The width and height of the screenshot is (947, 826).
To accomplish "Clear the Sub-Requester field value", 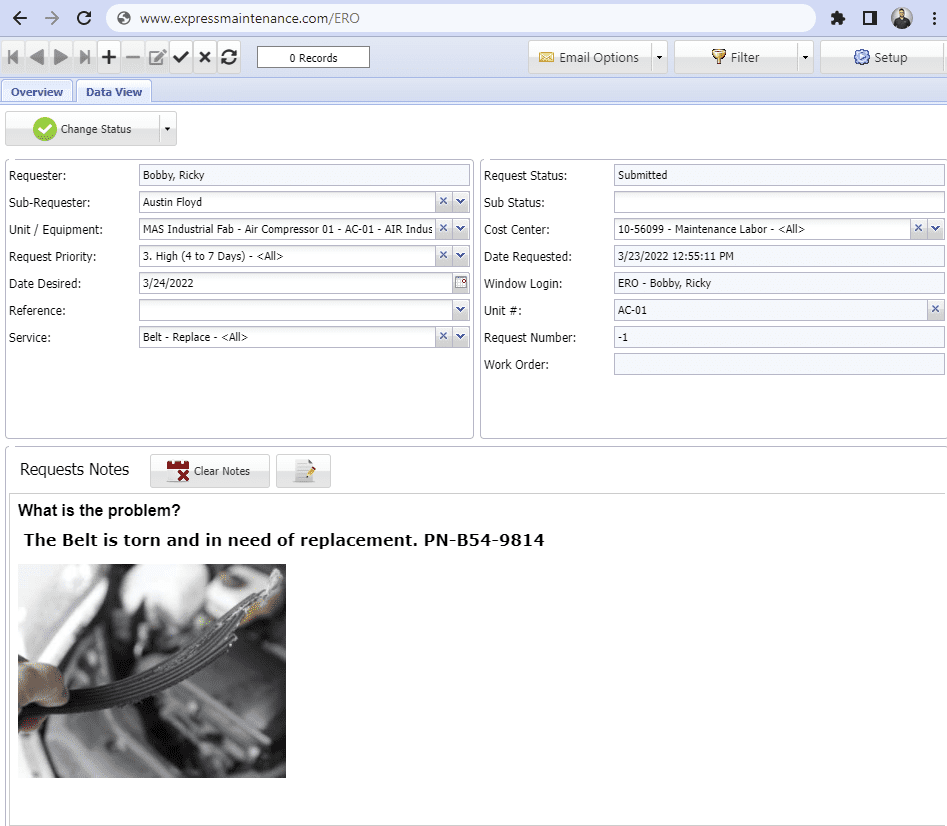I will point(443,201).
